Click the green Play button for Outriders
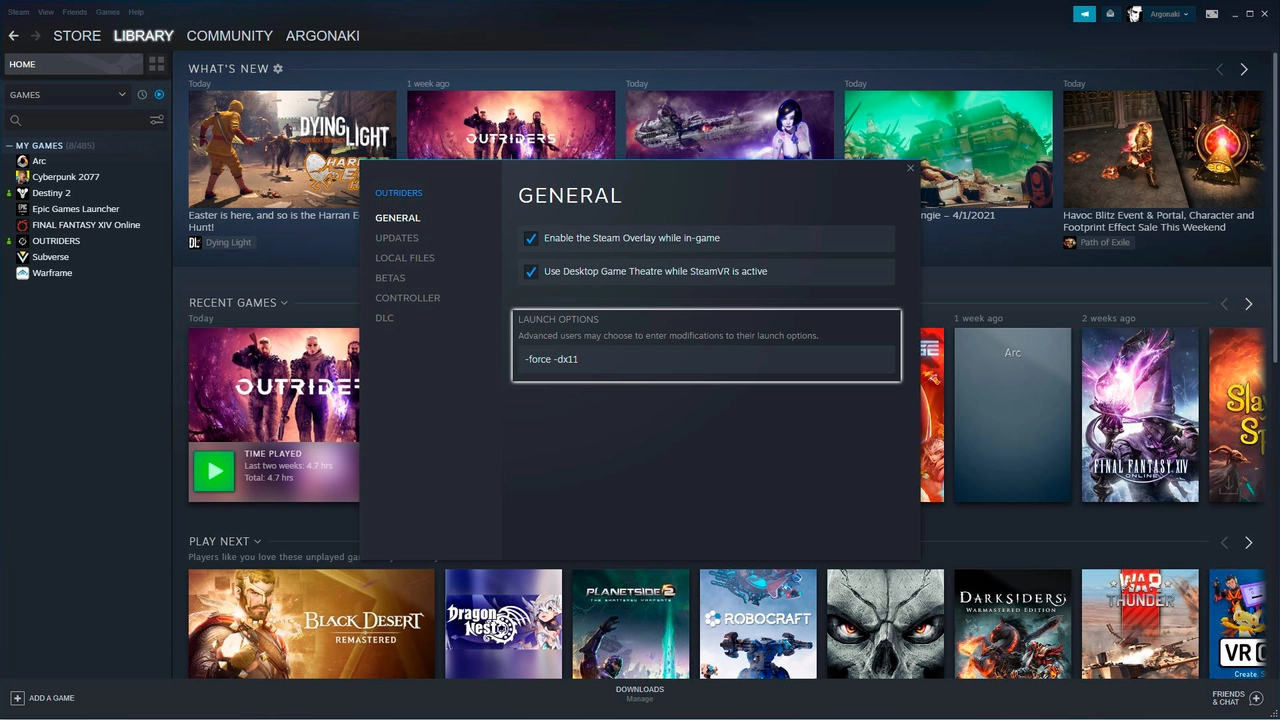The image size is (1280, 720). (x=214, y=471)
